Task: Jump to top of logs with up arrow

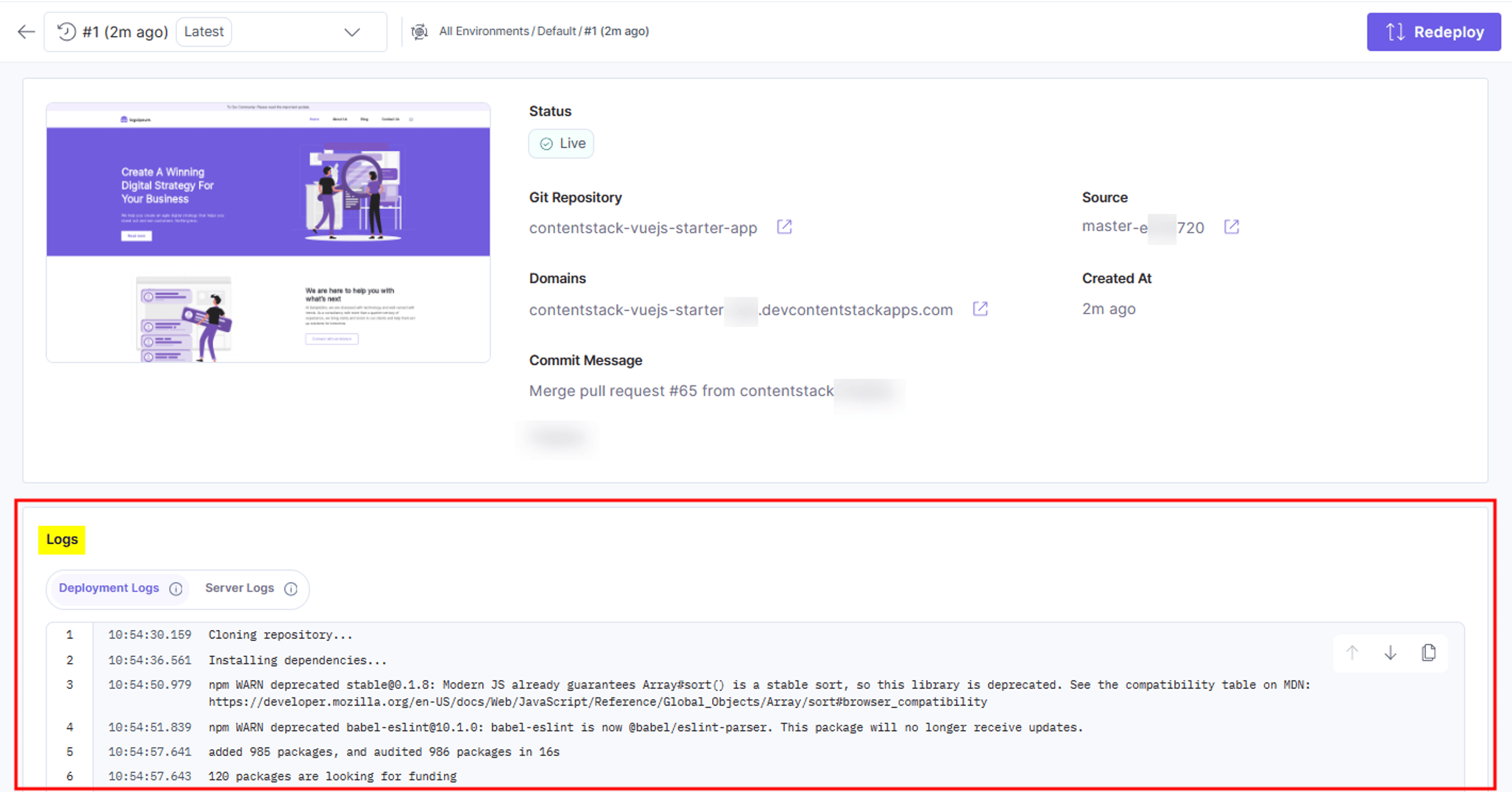Action: tap(1352, 652)
